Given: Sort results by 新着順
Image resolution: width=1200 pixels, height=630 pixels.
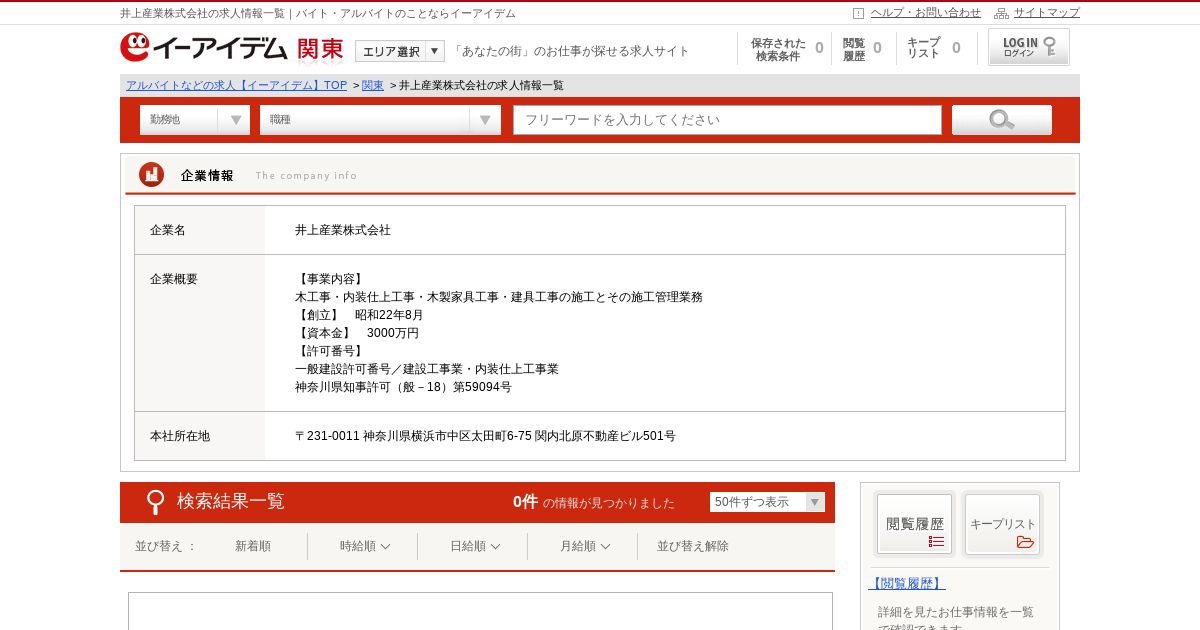Looking at the screenshot, I should coord(253,546).
